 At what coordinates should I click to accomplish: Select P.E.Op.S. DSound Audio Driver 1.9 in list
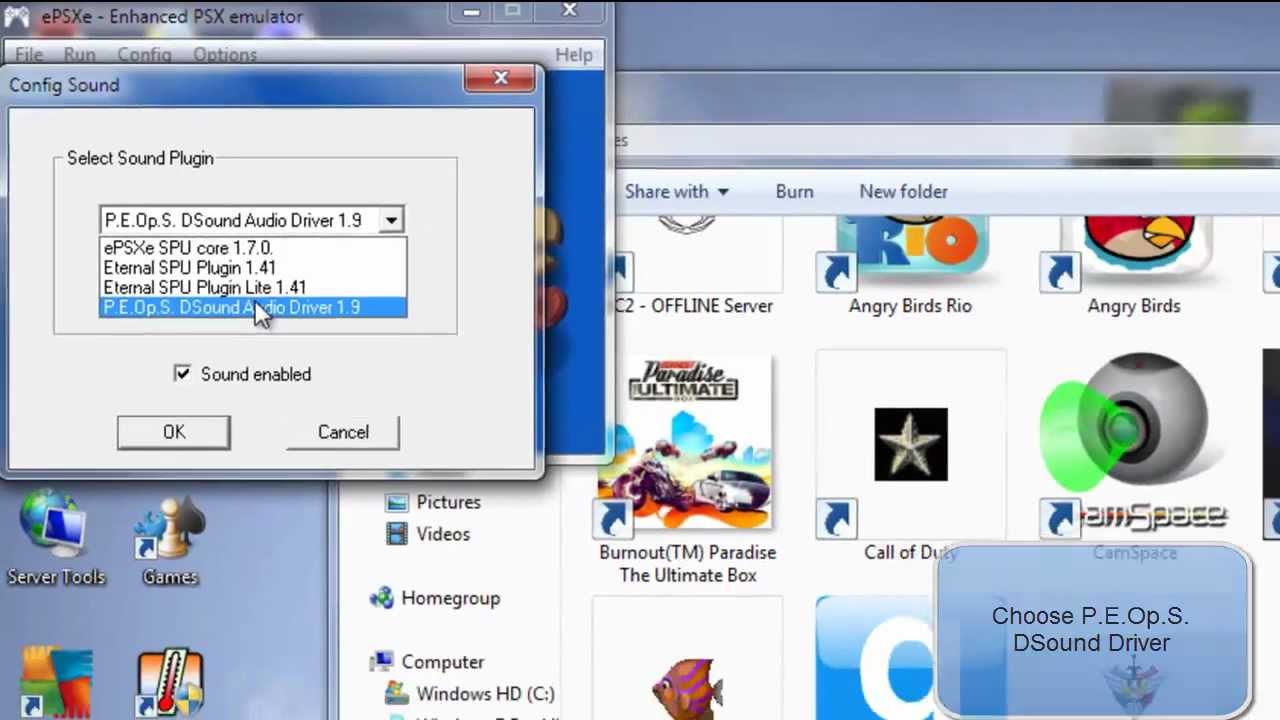253,307
